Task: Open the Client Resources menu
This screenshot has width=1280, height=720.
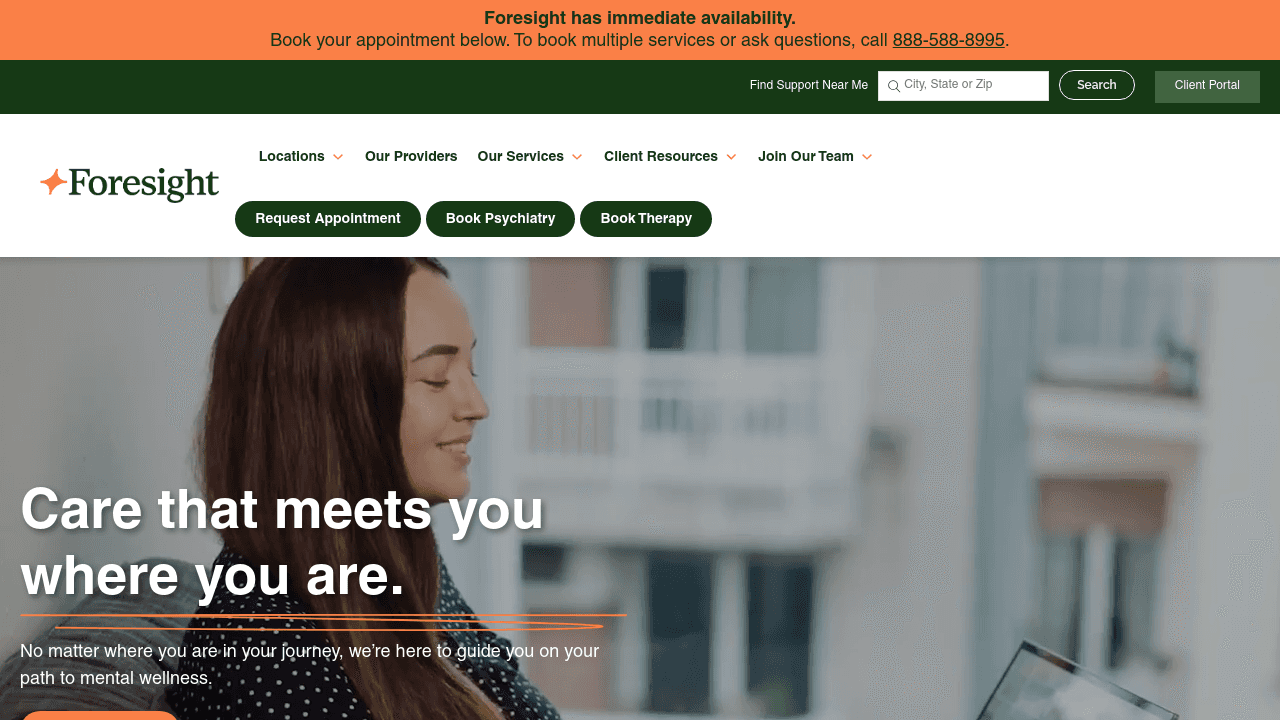Action: tap(661, 157)
